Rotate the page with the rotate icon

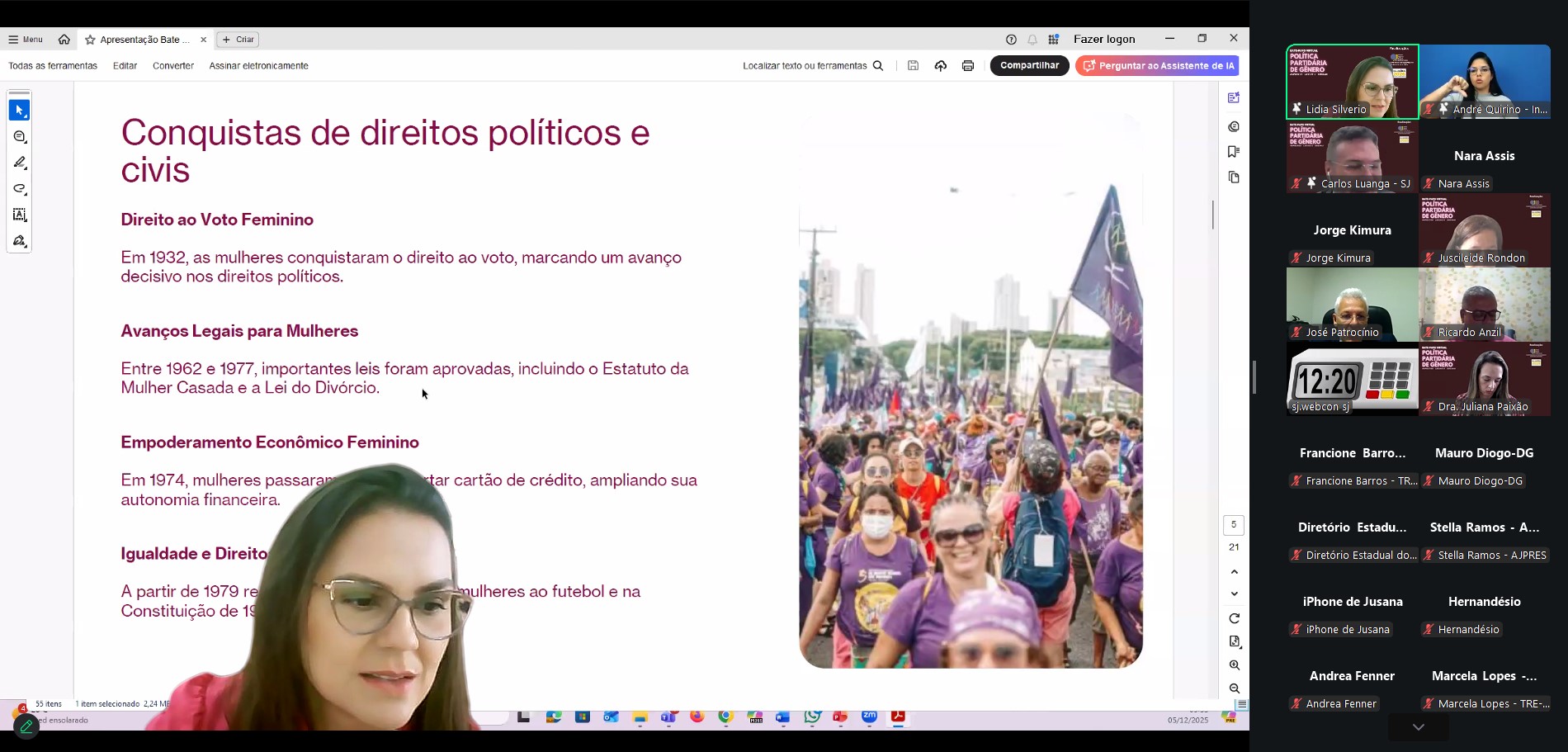click(1234, 619)
